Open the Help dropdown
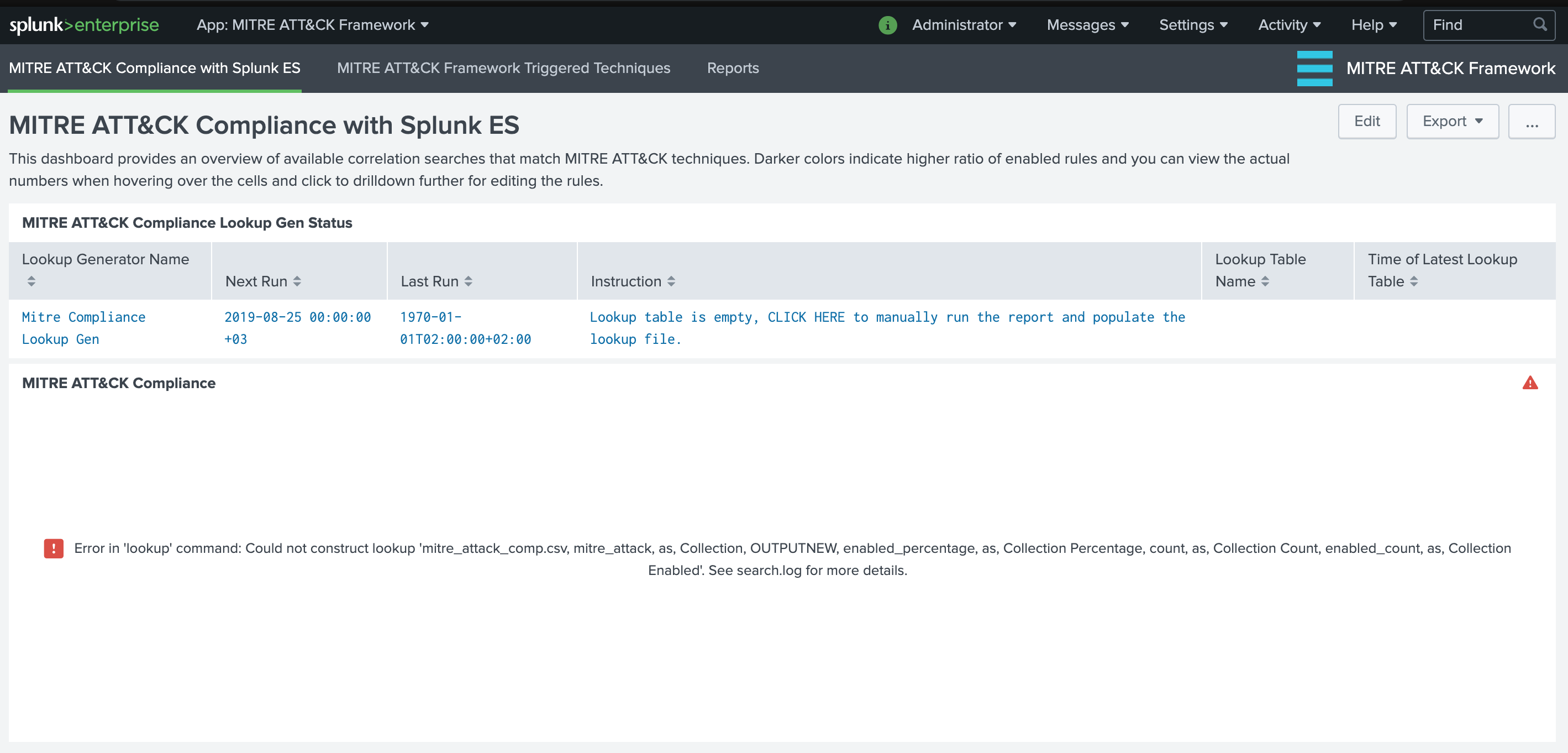Image resolution: width=1568 pixels, height=753 pixels. coord(1373,25)
